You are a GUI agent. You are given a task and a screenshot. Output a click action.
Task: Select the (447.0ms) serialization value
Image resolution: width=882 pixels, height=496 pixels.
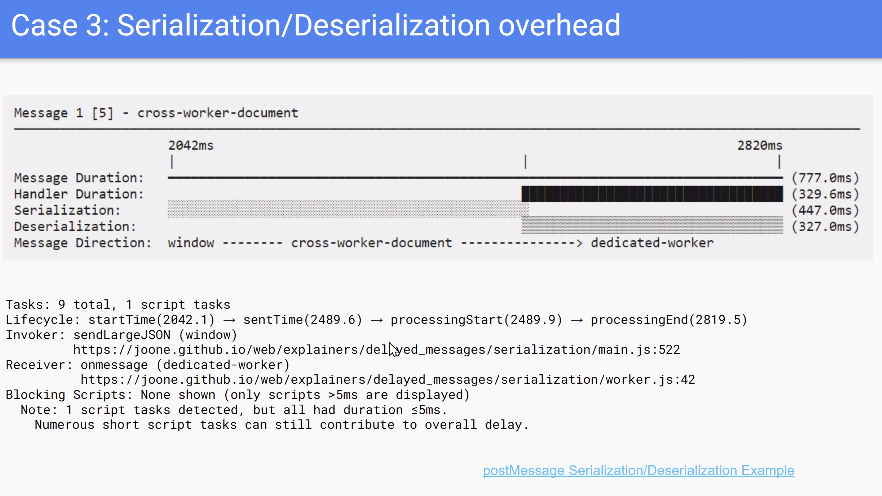(824, 210)
